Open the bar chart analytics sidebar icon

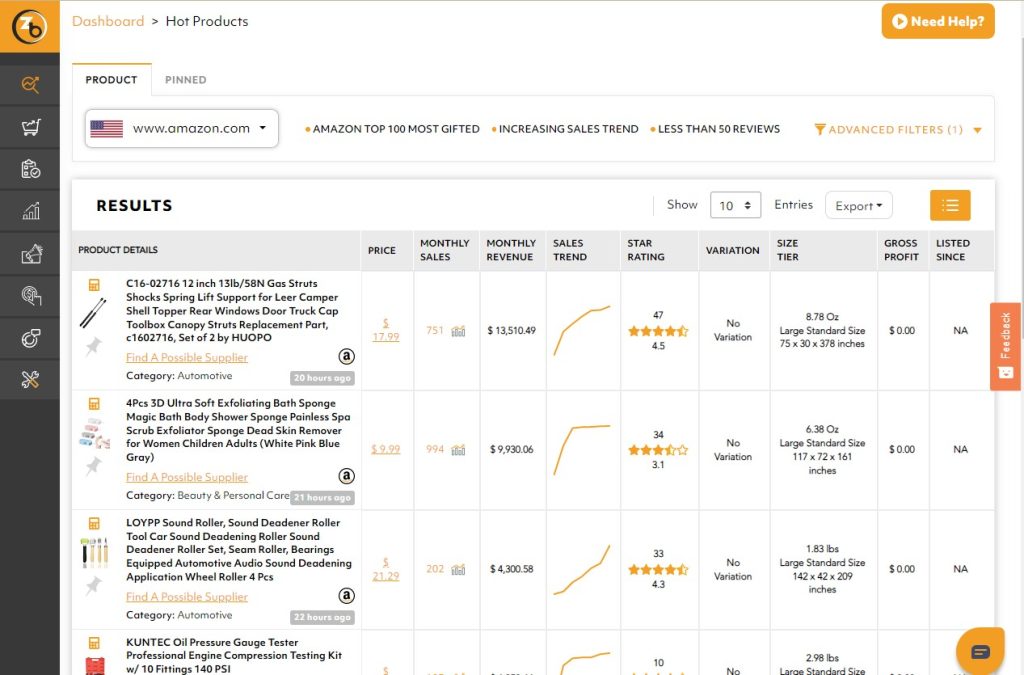click(30, 211)
